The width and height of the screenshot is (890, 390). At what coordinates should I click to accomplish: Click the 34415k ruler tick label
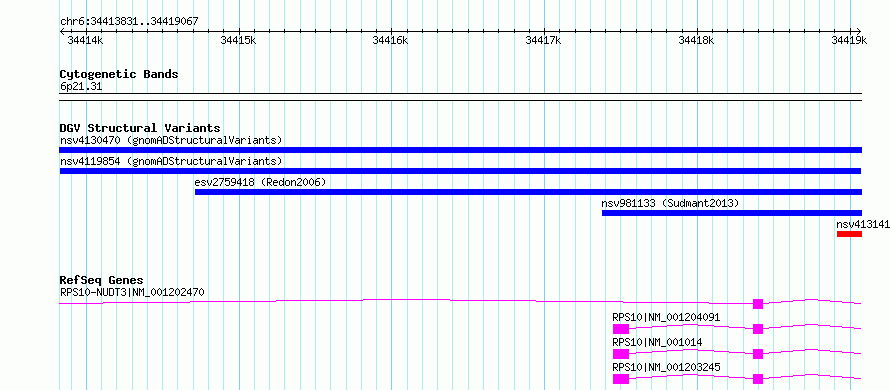point(238,40)
